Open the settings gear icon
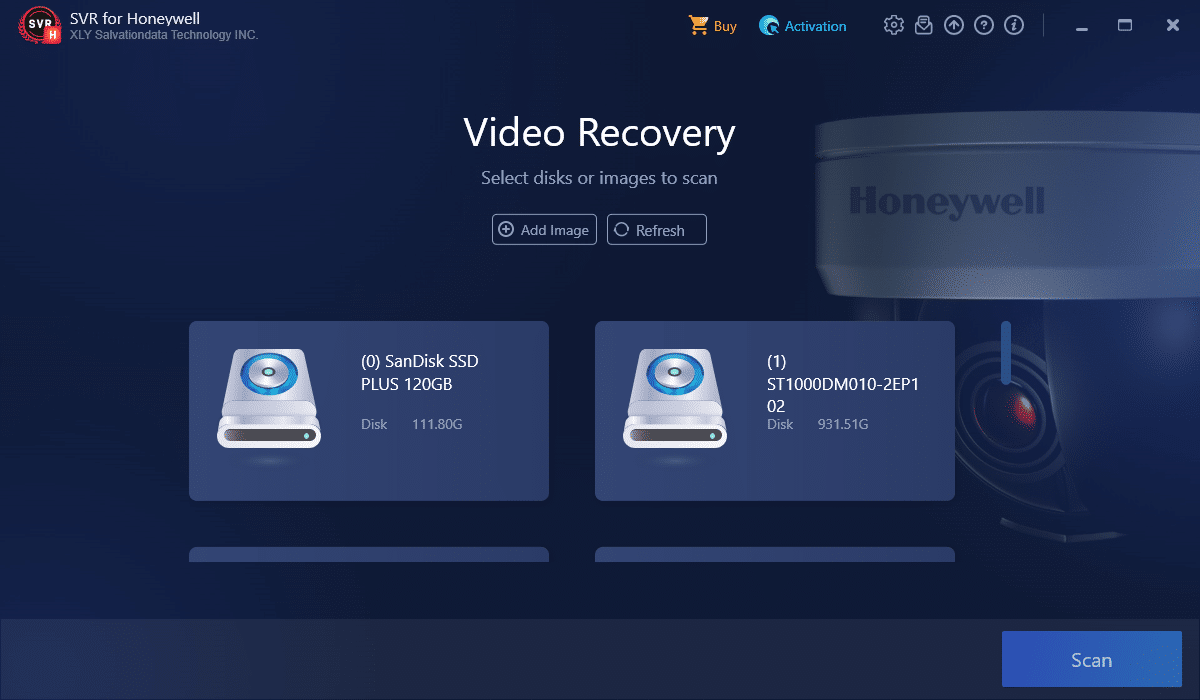The height and width of the screenshot is (700, 1200). click(893, 26)
